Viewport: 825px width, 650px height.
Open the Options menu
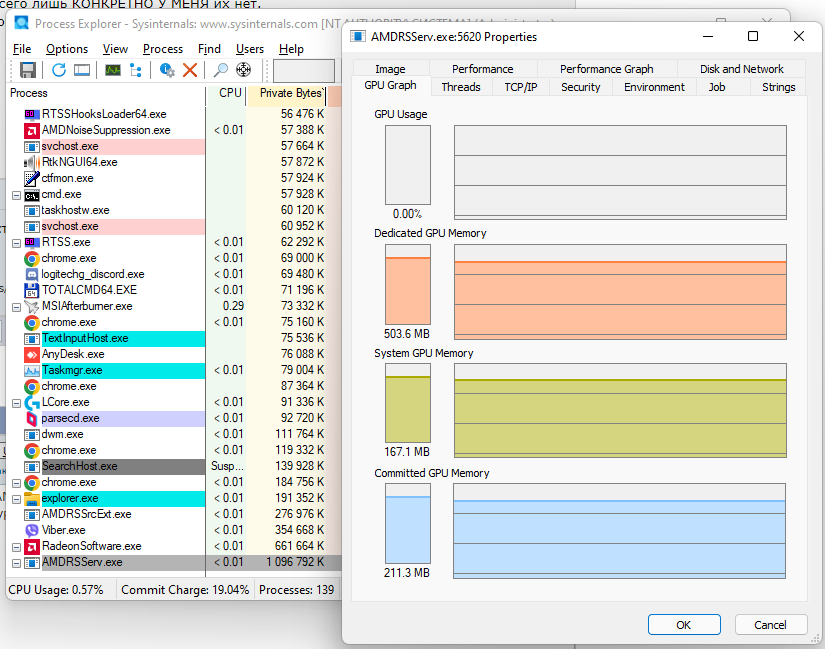click(x=67, y=49)
